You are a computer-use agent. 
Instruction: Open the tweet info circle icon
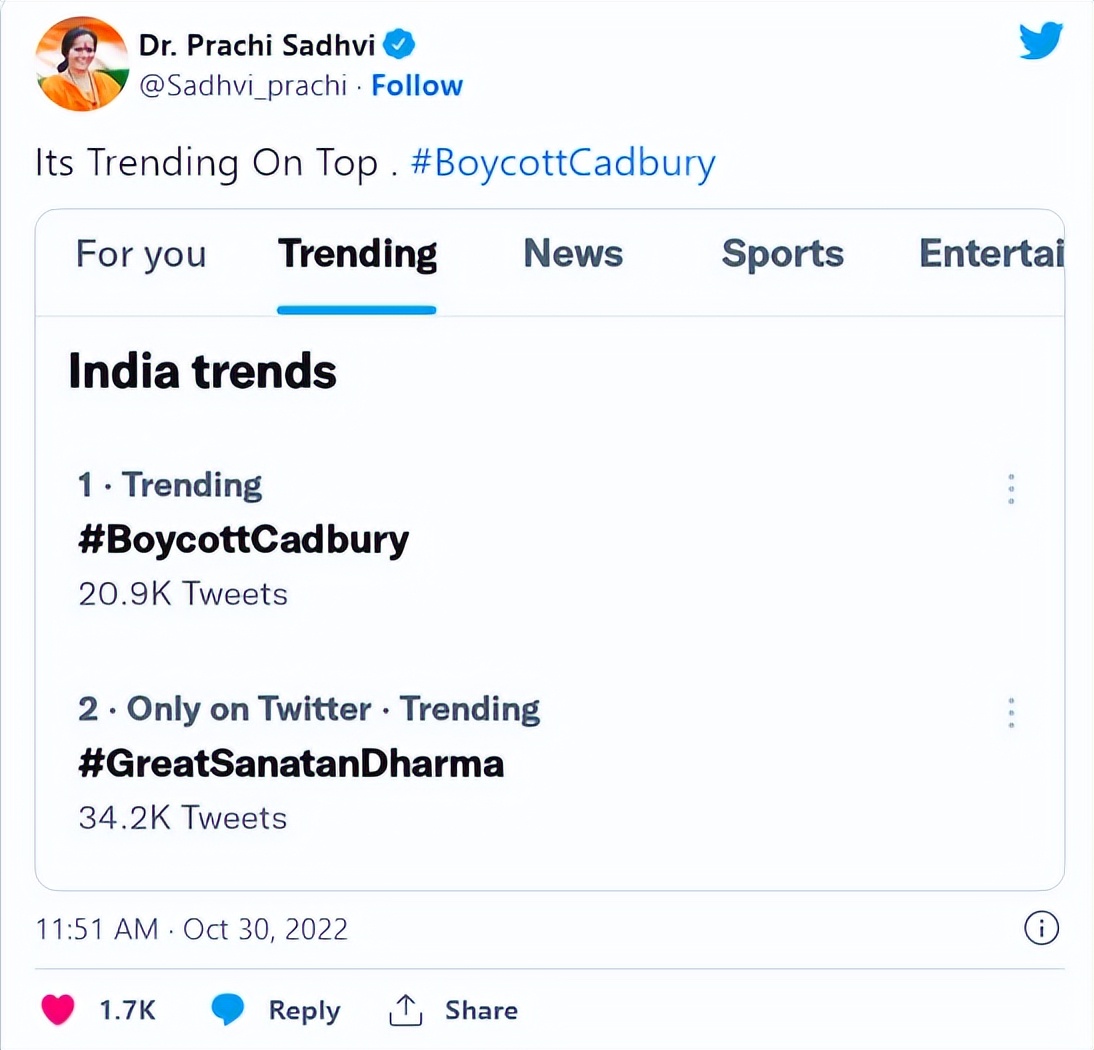pos(1041,929)
